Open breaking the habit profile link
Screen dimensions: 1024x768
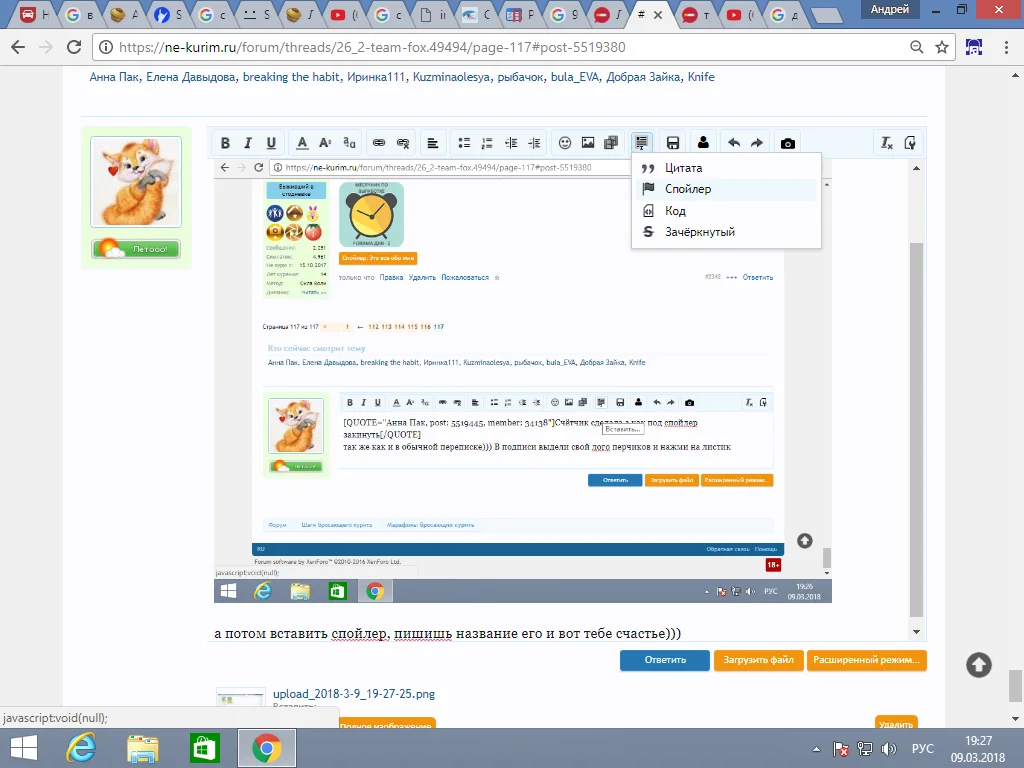click(x=291, y=77)
